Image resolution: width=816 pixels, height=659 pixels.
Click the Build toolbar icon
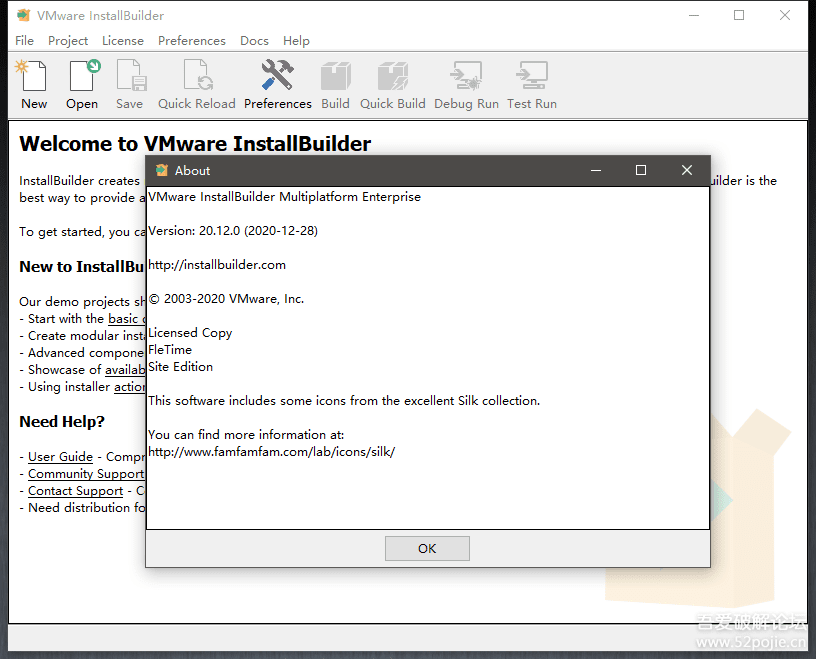click(335, 84)
